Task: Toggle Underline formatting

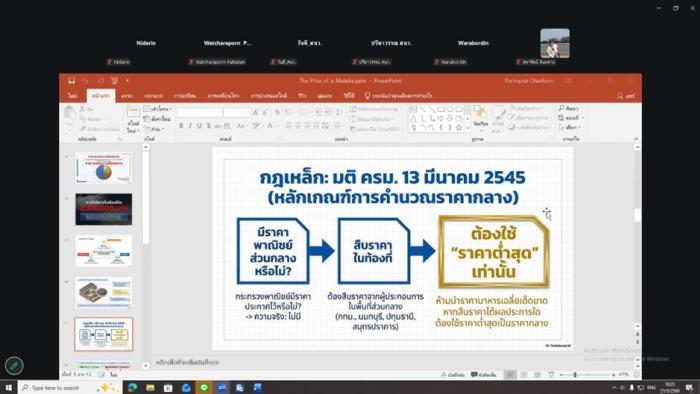Action: pyautogui.click(x=199, y=126)
